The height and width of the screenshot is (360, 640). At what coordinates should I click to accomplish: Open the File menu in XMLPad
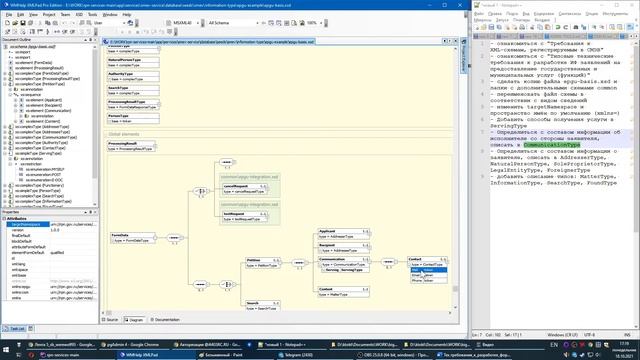click(x=9, y=14)
